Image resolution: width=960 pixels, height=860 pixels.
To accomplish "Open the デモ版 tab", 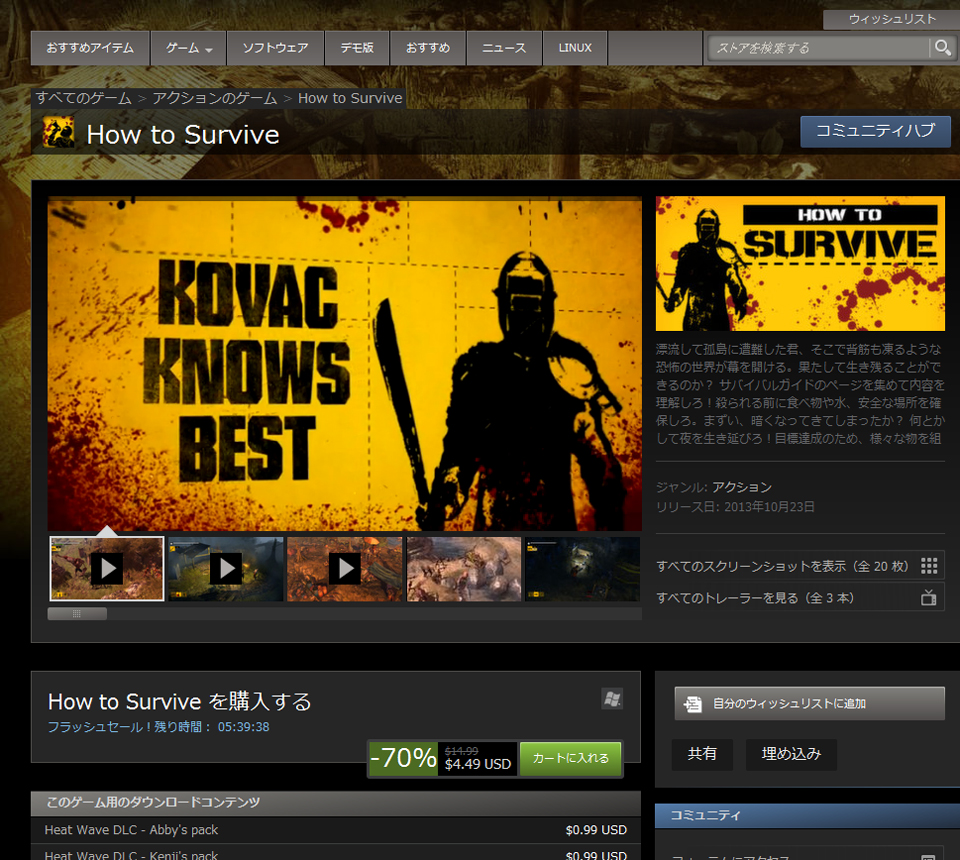I will point(357,48).
